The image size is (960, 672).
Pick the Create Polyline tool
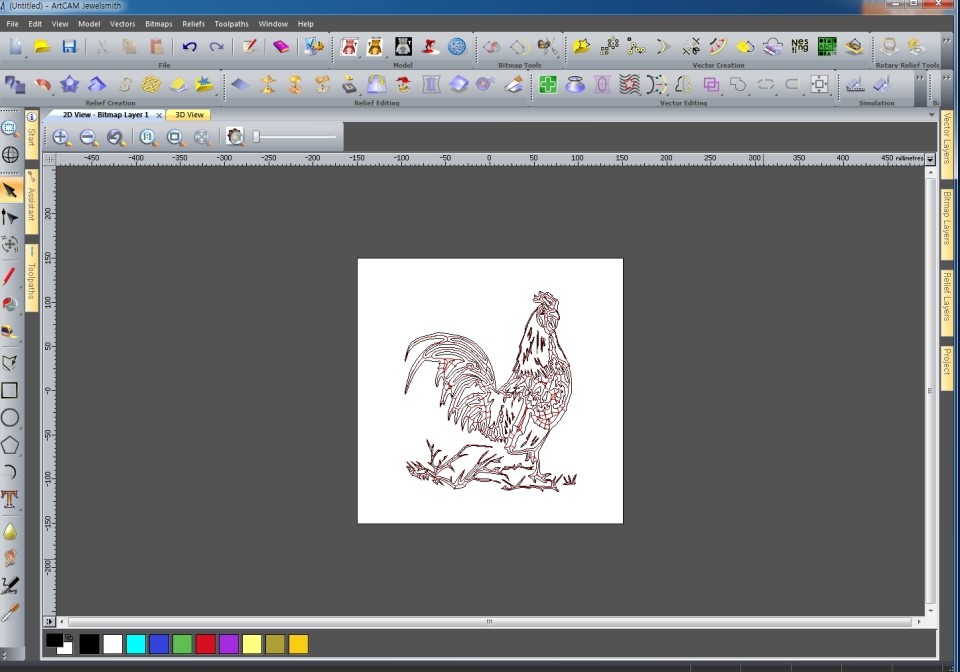click(9, 363)
